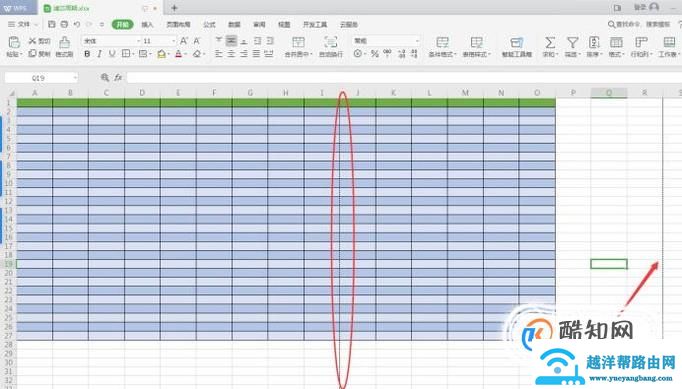Click the Top Align icon
This screenshot has height=389, width=682.
point(219,41)
